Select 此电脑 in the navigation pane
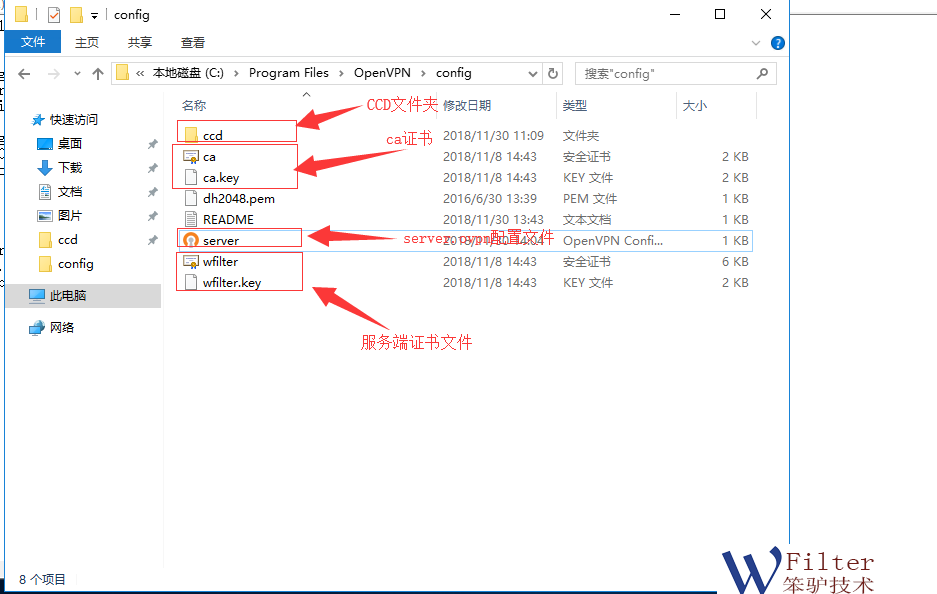 tap(68, 296)
